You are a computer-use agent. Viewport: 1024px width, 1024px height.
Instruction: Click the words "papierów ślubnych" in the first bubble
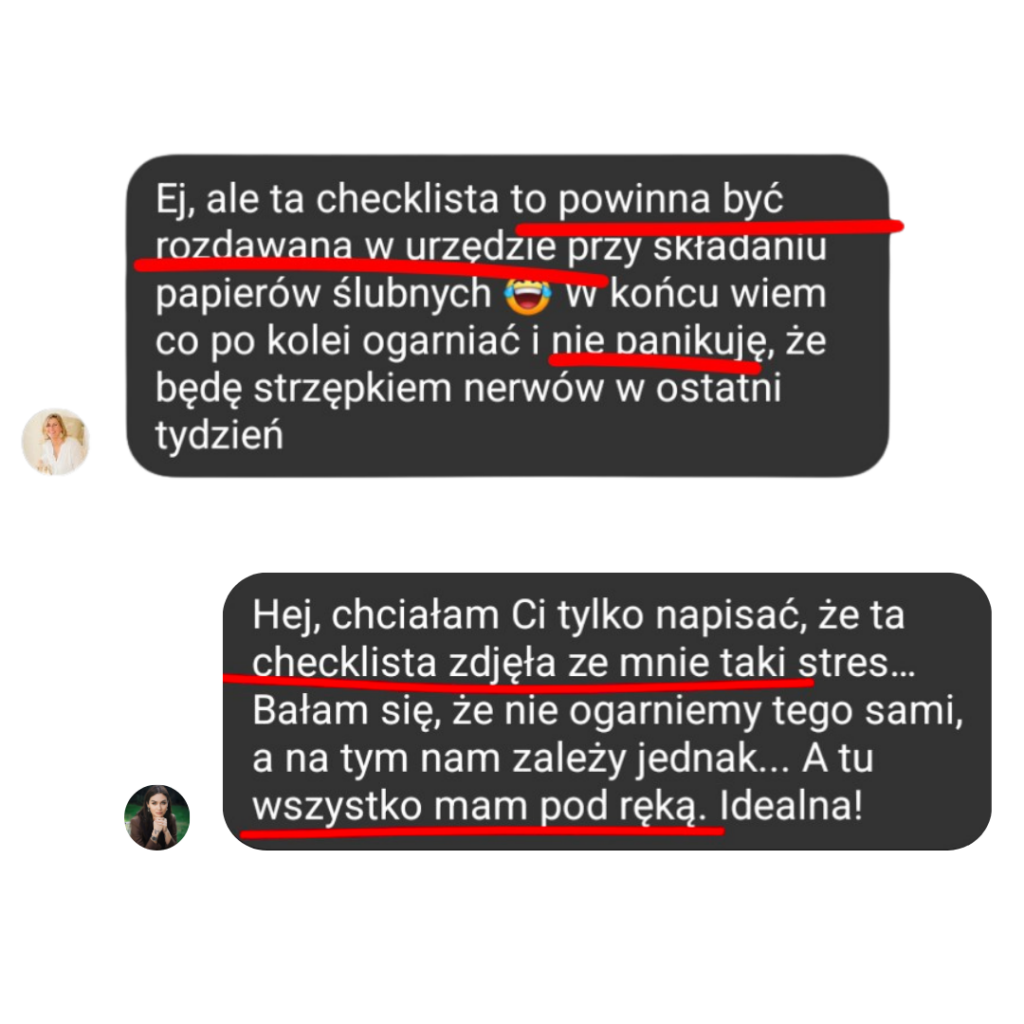323,295
